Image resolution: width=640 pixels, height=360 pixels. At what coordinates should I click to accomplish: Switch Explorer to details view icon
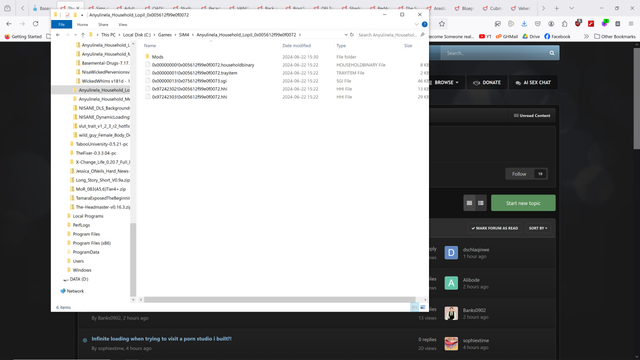coord(414,307)
